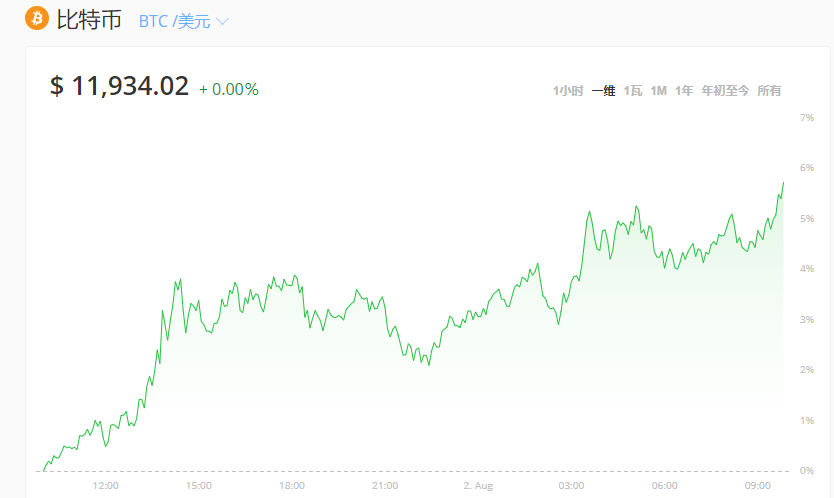834x498 pixels.
Task: Click the 比特币 title text
Action: [x=89, y=20]
